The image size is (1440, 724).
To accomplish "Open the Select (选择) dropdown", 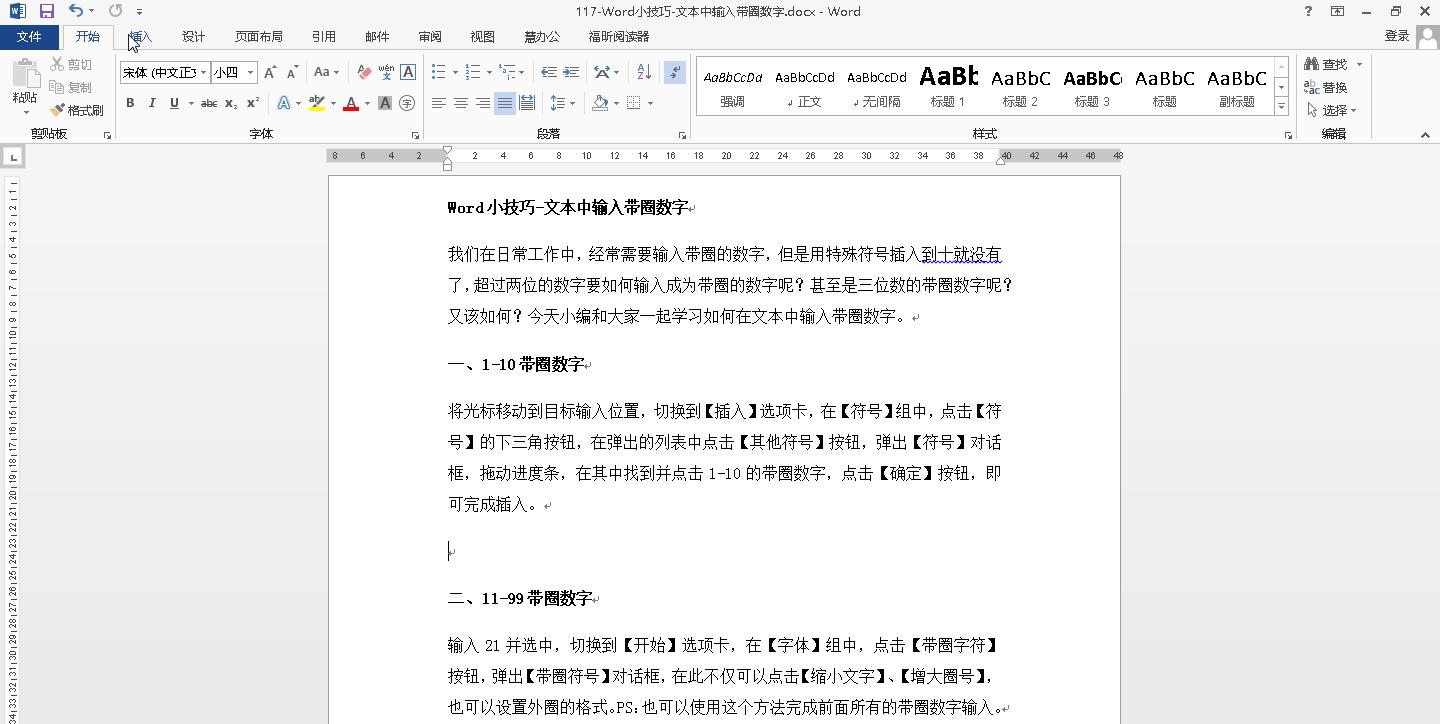I will click(1332, 110).
